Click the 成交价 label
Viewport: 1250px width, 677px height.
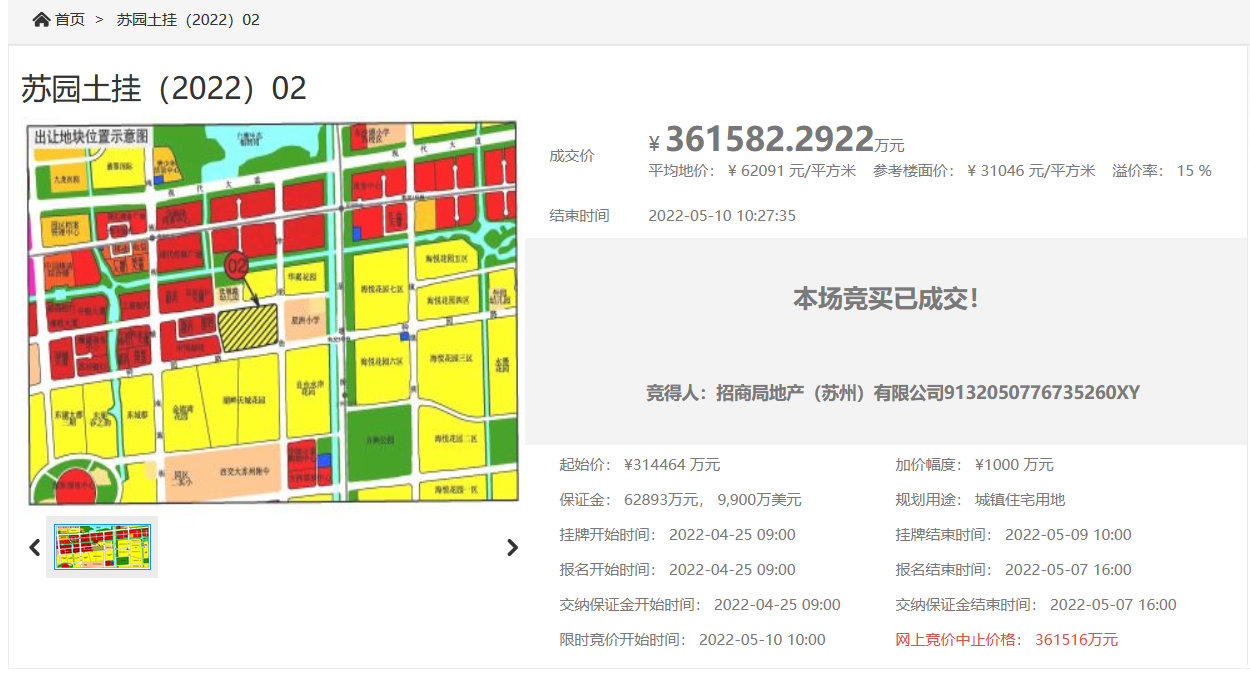point(571,156)
